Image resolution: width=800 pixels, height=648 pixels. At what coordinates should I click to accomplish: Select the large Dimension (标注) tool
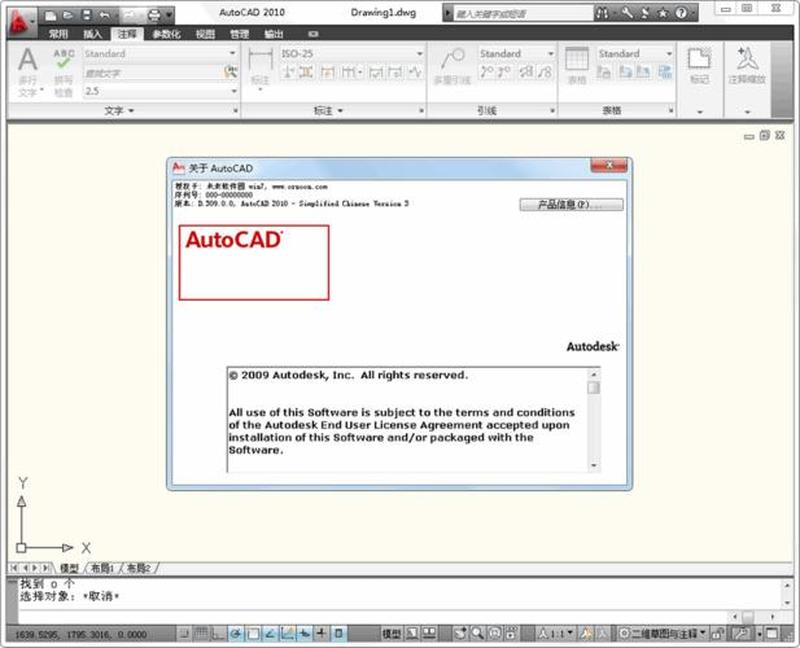point(260,68)
